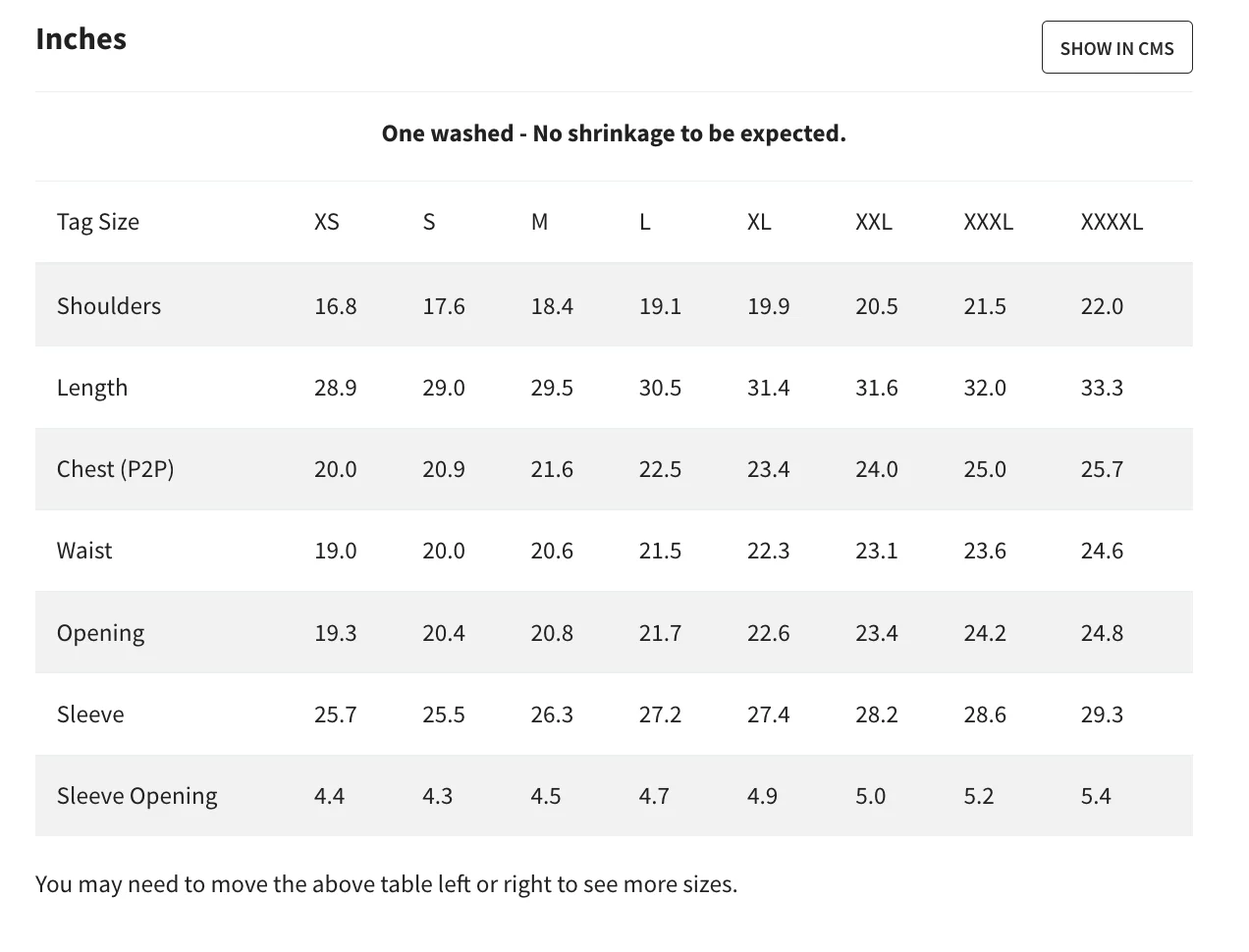
Task: Click the table scrolling hint text
Action: [x=386, y=884]
